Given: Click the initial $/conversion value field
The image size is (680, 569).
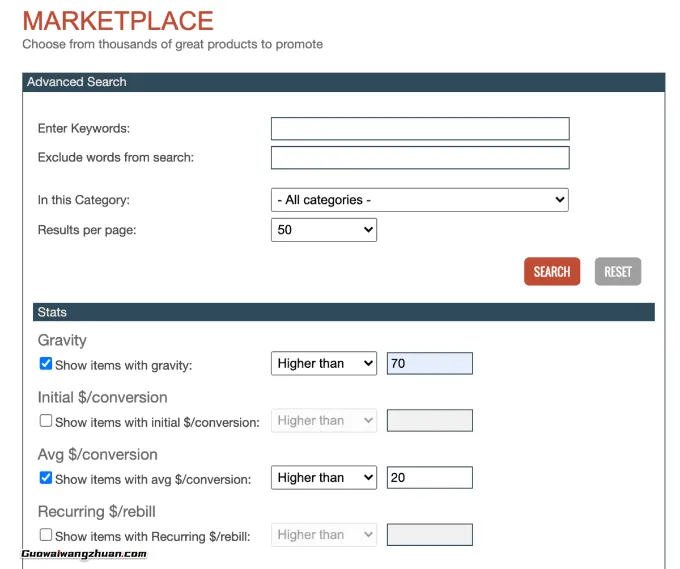Looking at the screenshot, I should tap(430, 421).
